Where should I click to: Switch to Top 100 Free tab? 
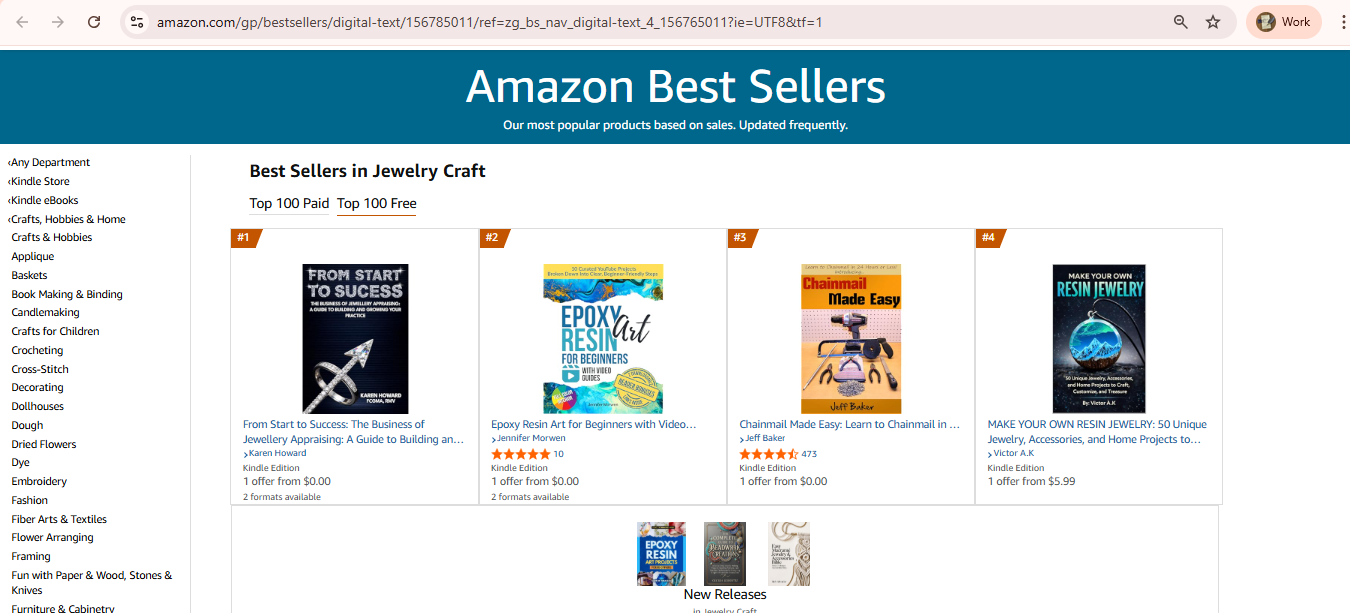point(376,204)
